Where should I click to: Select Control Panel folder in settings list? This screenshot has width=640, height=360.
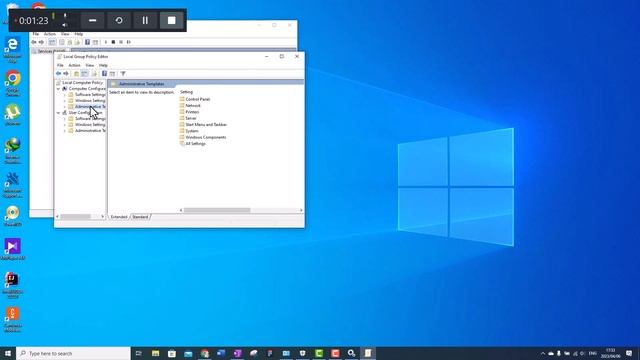tap(195, 99)
